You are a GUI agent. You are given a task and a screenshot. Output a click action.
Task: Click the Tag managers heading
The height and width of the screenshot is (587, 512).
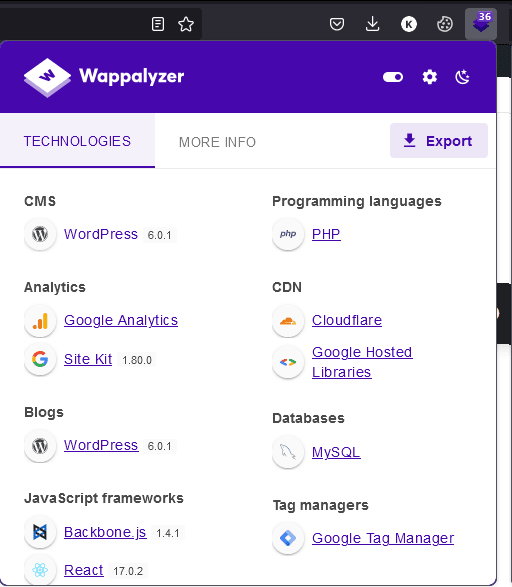point(320,505)
